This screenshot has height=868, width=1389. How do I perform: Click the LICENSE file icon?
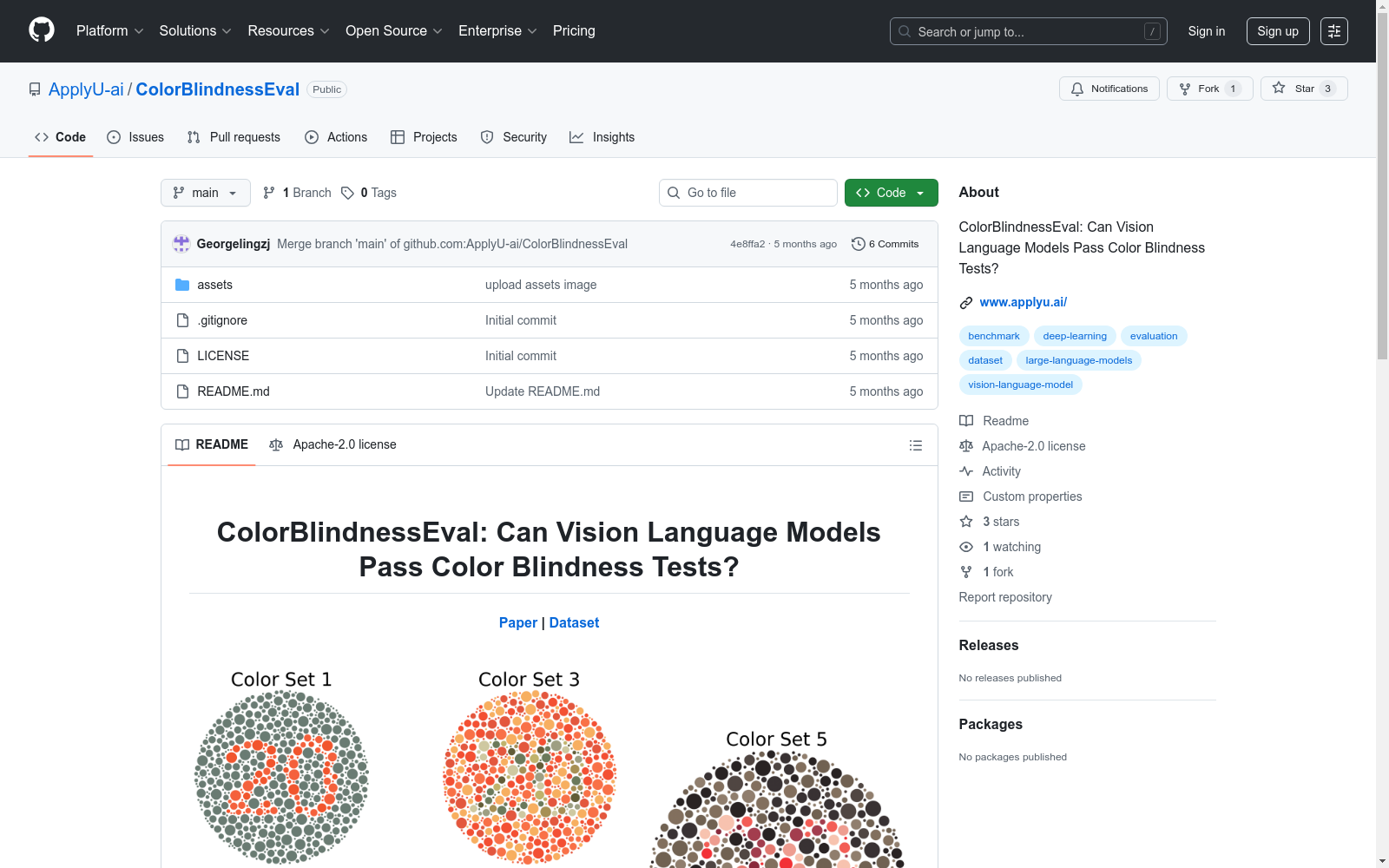point(182,356)
